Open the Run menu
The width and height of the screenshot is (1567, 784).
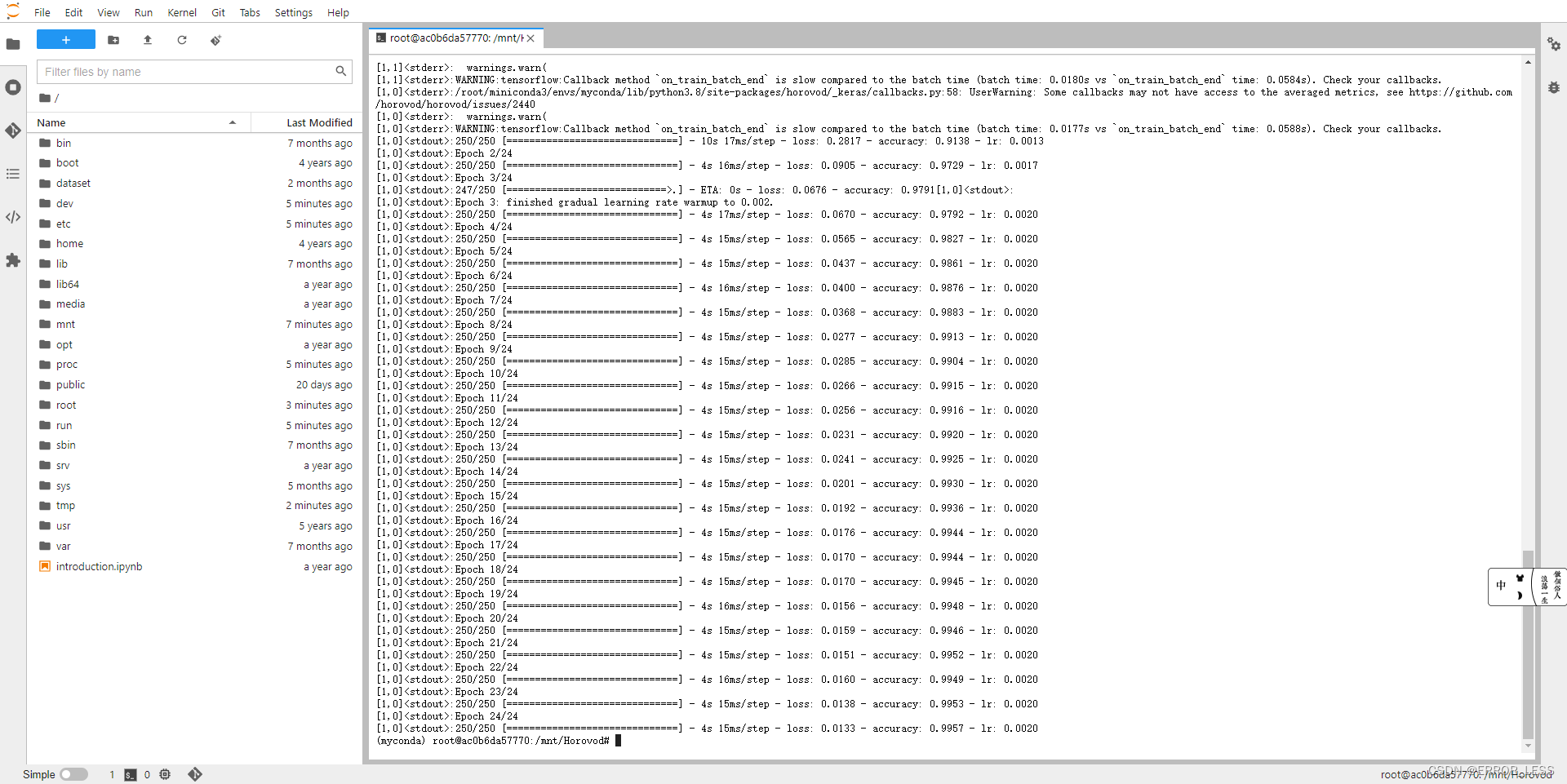[x=144, y=12]
